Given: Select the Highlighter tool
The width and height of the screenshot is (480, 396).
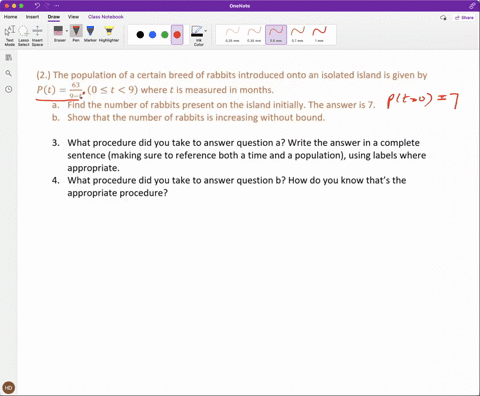Looking at the screenshot, I should coord(109,34).
